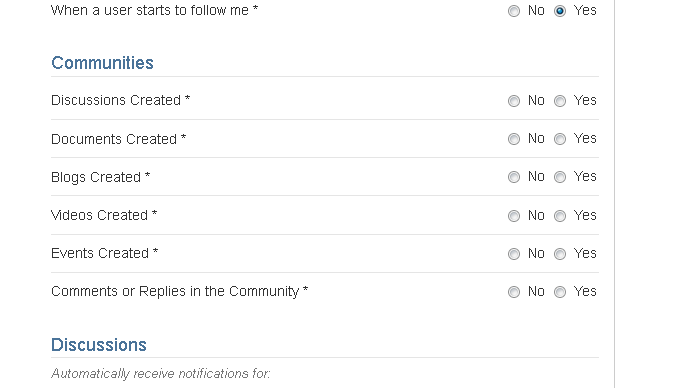The width and height of the screenshot is (682, 388).
Task: Disable Blogs Created notifications with No
Action: pos(514,177)
